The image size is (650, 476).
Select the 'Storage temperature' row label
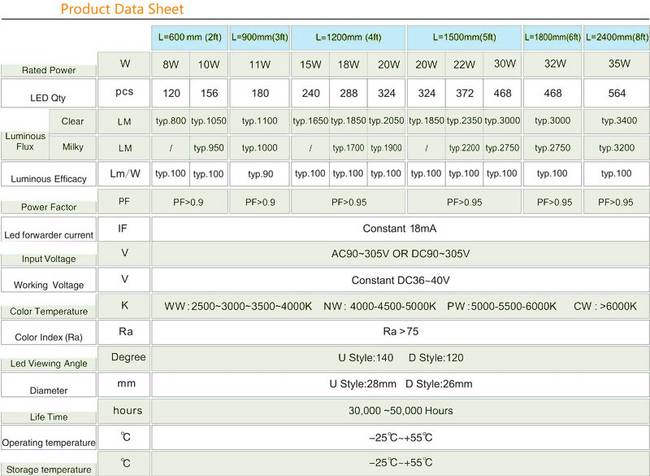pos(49,469)
